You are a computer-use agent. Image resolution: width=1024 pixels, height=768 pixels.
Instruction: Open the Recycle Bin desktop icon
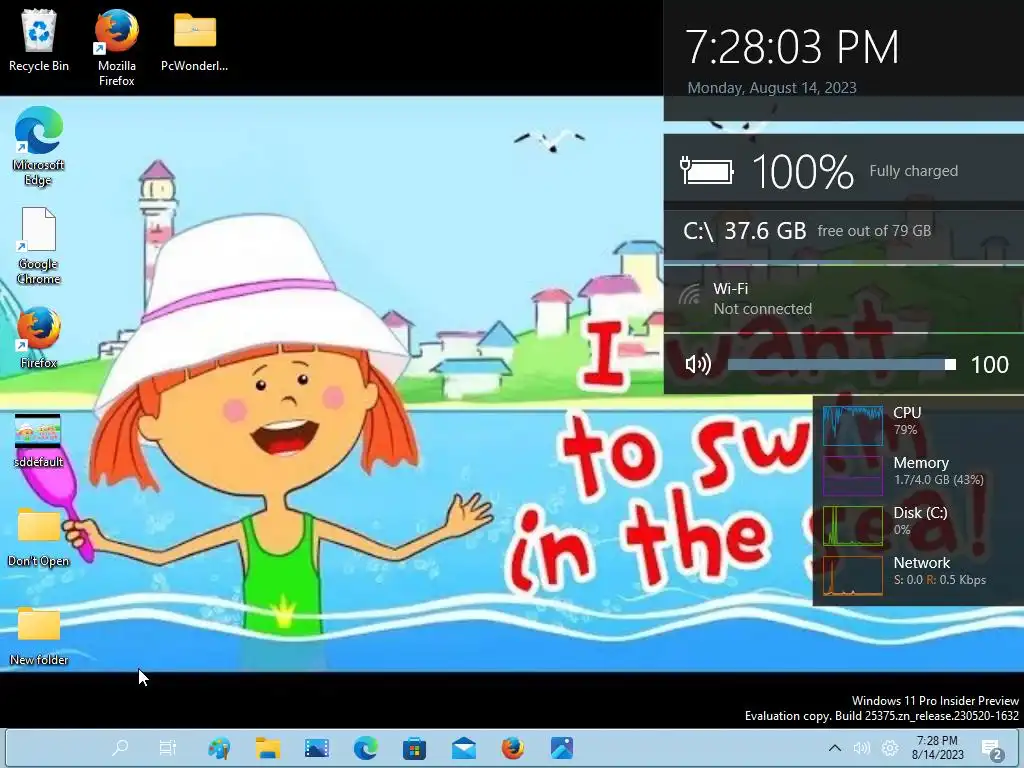39,40
